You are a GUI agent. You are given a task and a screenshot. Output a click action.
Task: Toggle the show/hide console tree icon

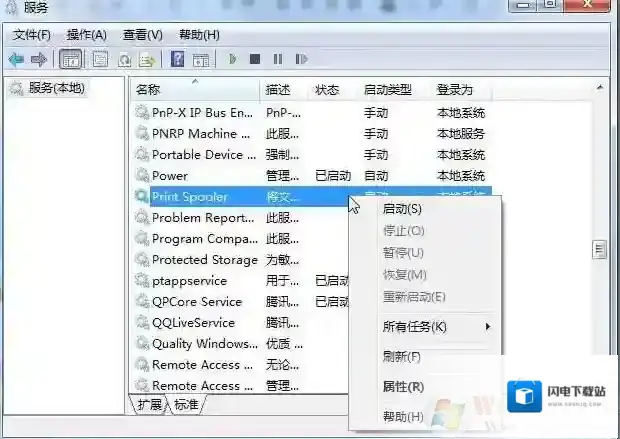(71, 59)
